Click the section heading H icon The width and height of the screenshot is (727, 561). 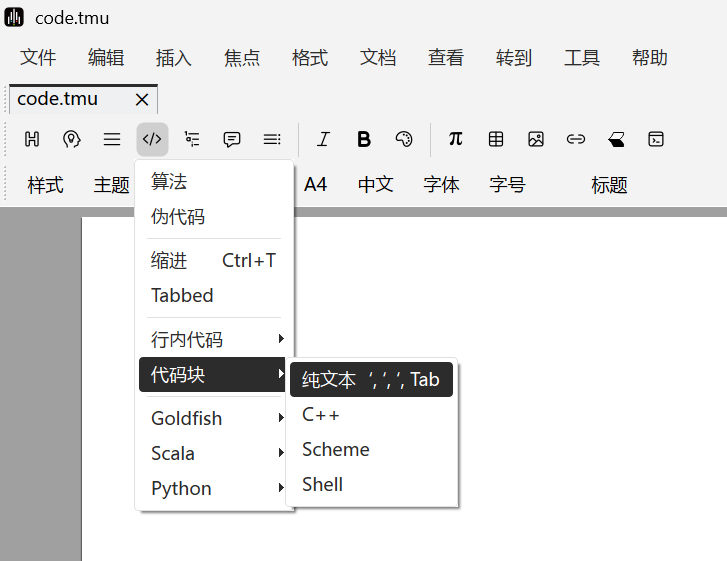pos(32,139)
